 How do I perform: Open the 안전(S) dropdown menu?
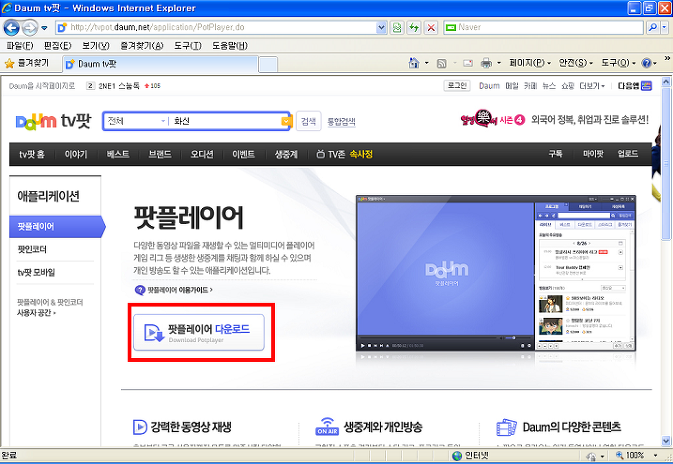576,63
